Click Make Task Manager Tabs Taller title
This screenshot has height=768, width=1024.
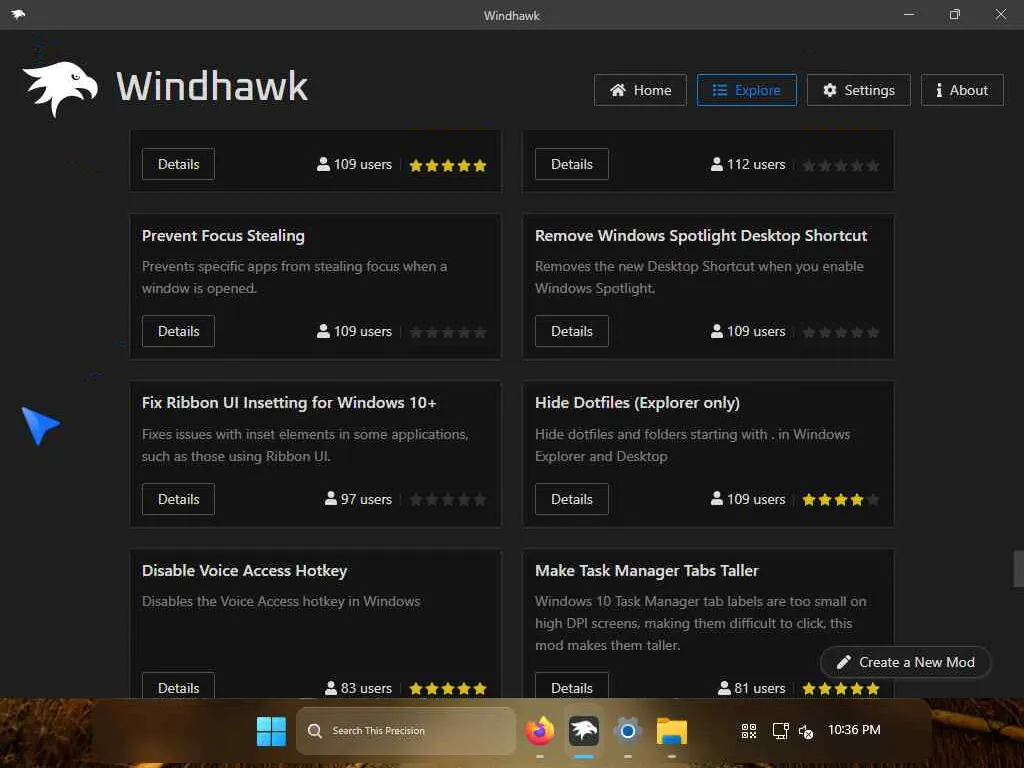click(x=647, y=571)
